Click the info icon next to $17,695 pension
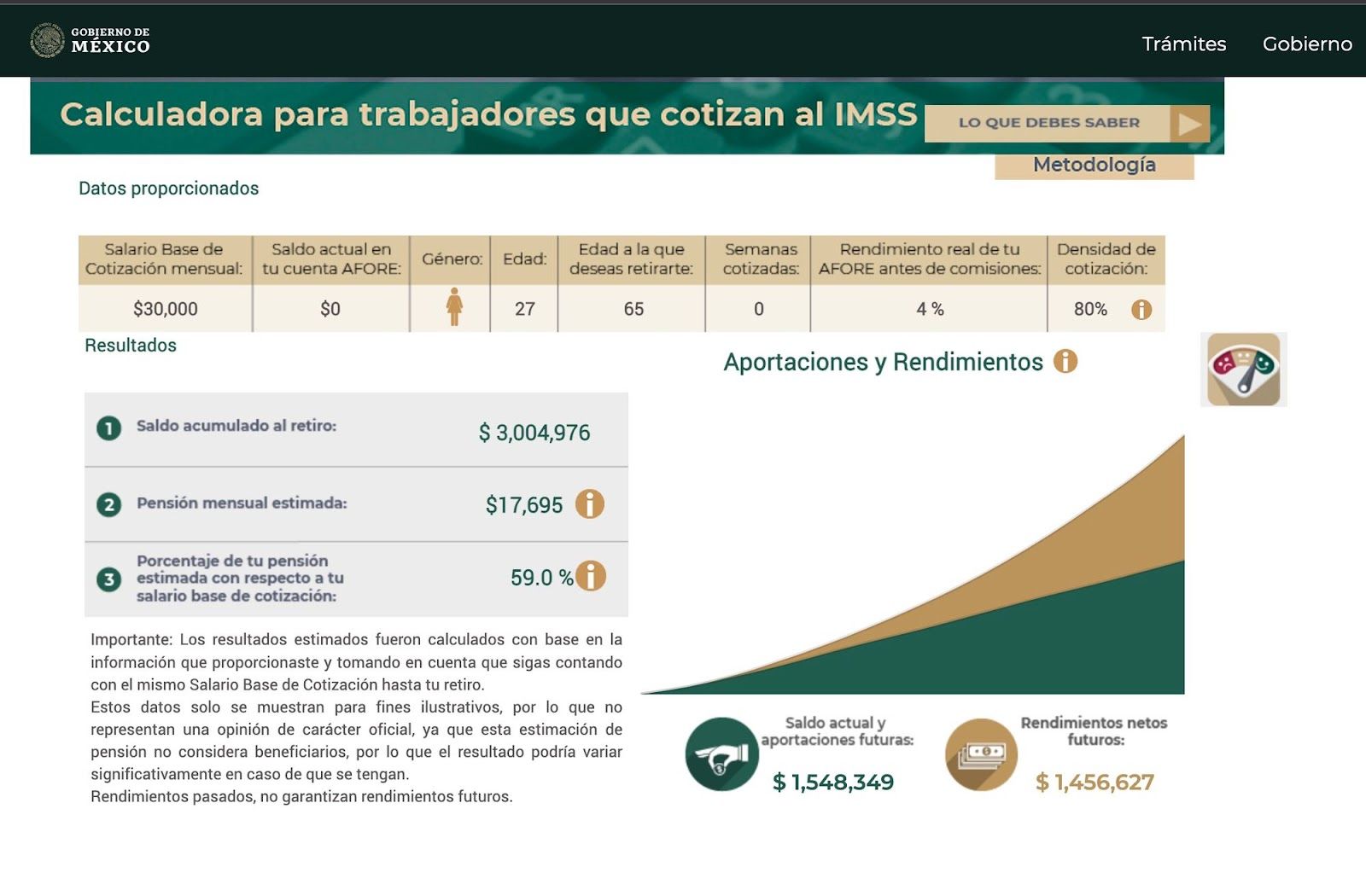This screenshot has width=1366, height=896. pyautogui.click(x=590, y=503)
